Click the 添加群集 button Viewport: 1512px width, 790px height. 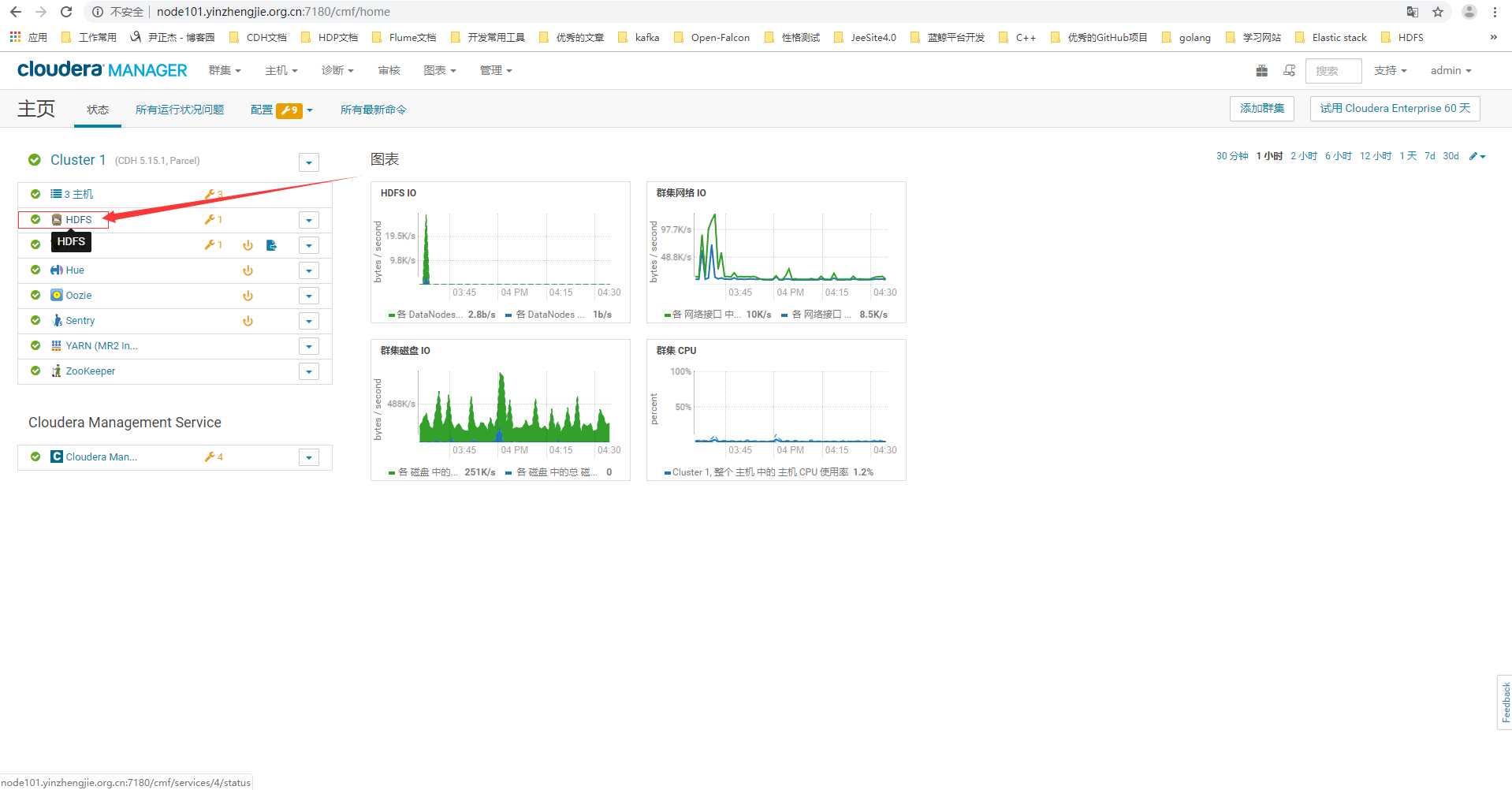tap(1262, 109)
